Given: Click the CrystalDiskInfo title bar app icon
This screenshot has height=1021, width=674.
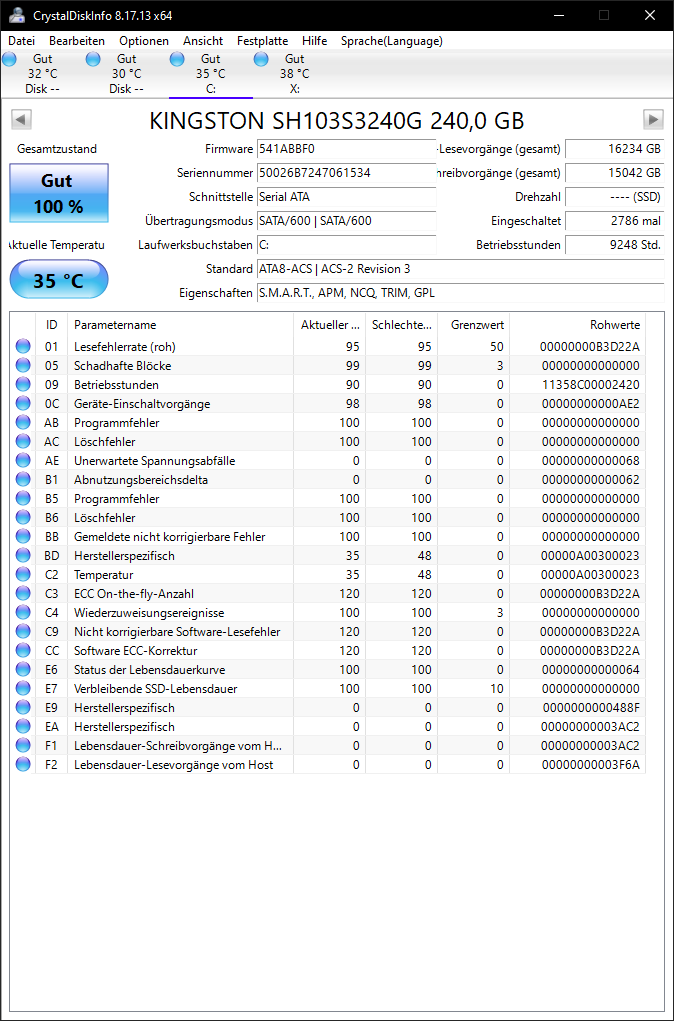Looking at the screenshot, I should coord(18,15).
